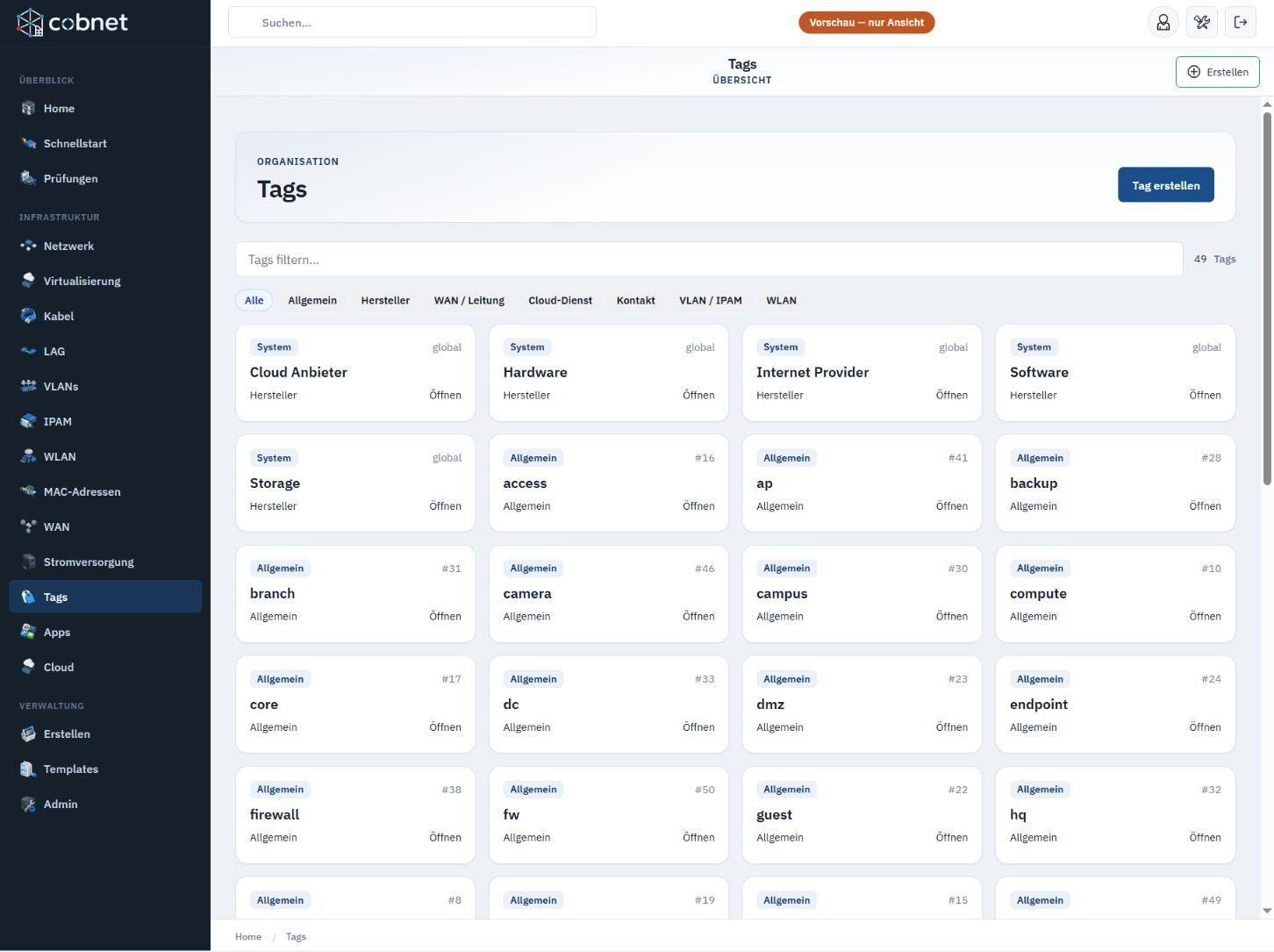The width and height of the screenshot is (1274, 952).
Task: Select the Cloud sidebar icon
Action: tap(28, 668)
